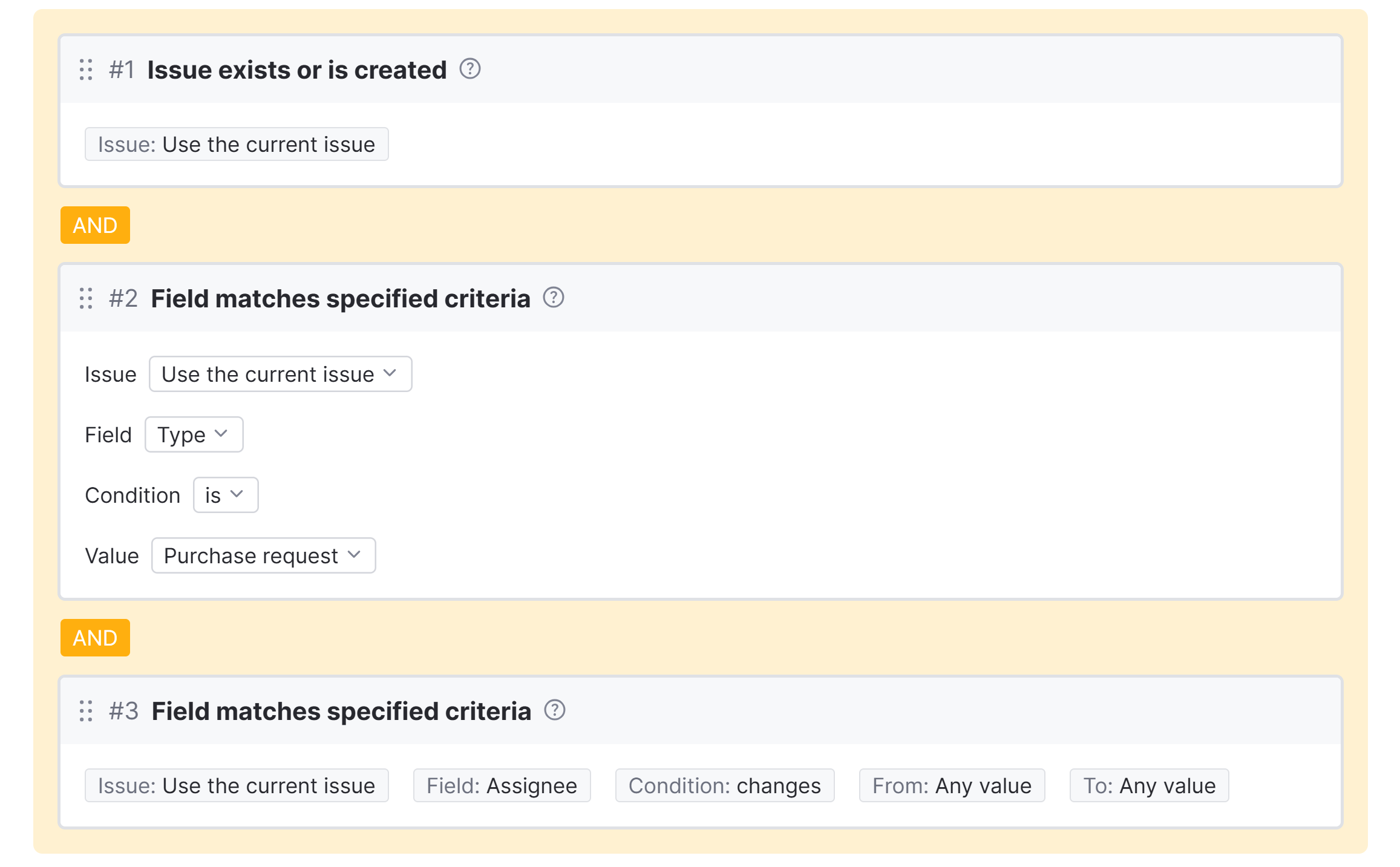Screen dimensions: 1400x867
Task: Open help for condition #3
Action: 555,710
